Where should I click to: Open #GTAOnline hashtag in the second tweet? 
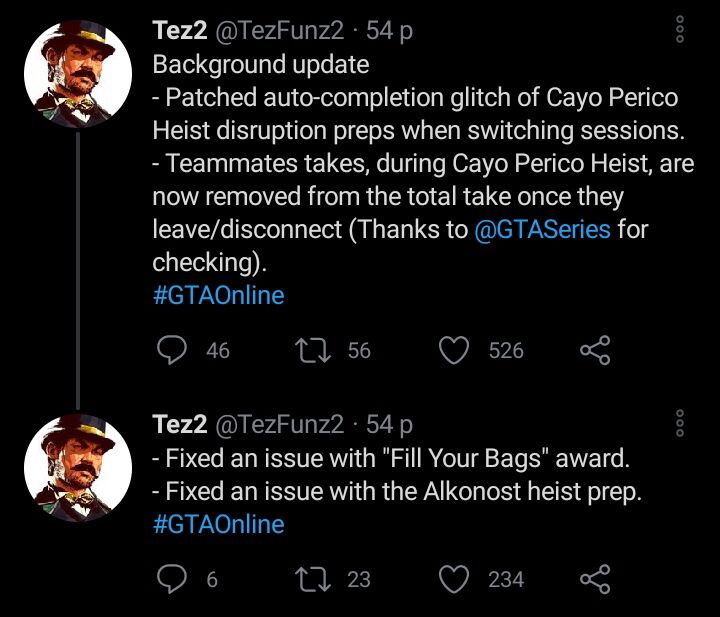tap(218, 524)
